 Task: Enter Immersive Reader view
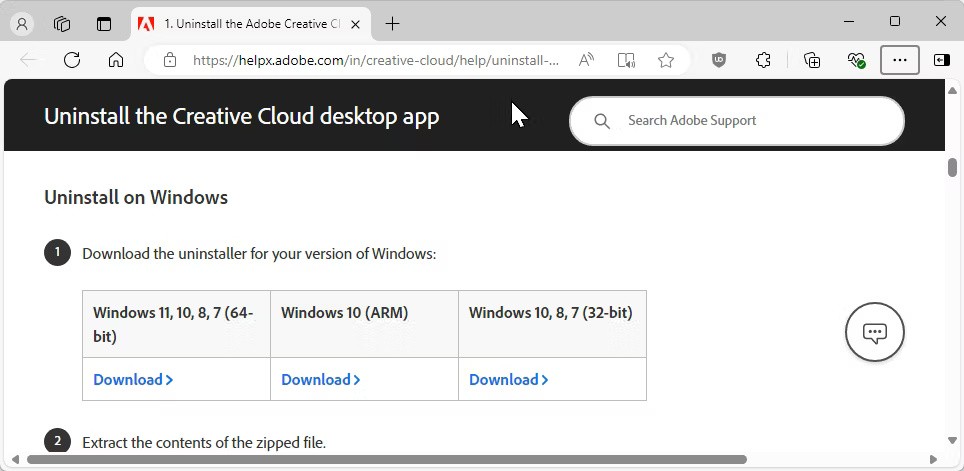pos(626,60)
